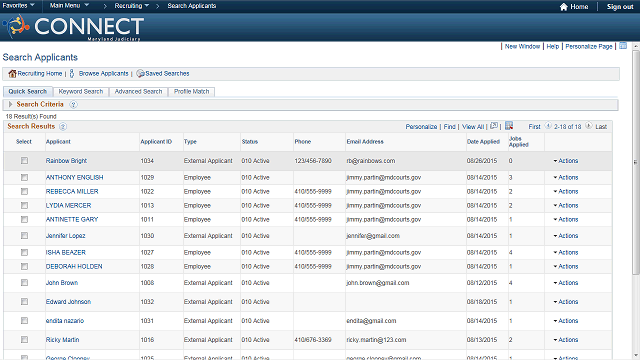Open the Main Menu dropdown
The width and height of the screenshot is (640, 360).
tap(69, 6)
